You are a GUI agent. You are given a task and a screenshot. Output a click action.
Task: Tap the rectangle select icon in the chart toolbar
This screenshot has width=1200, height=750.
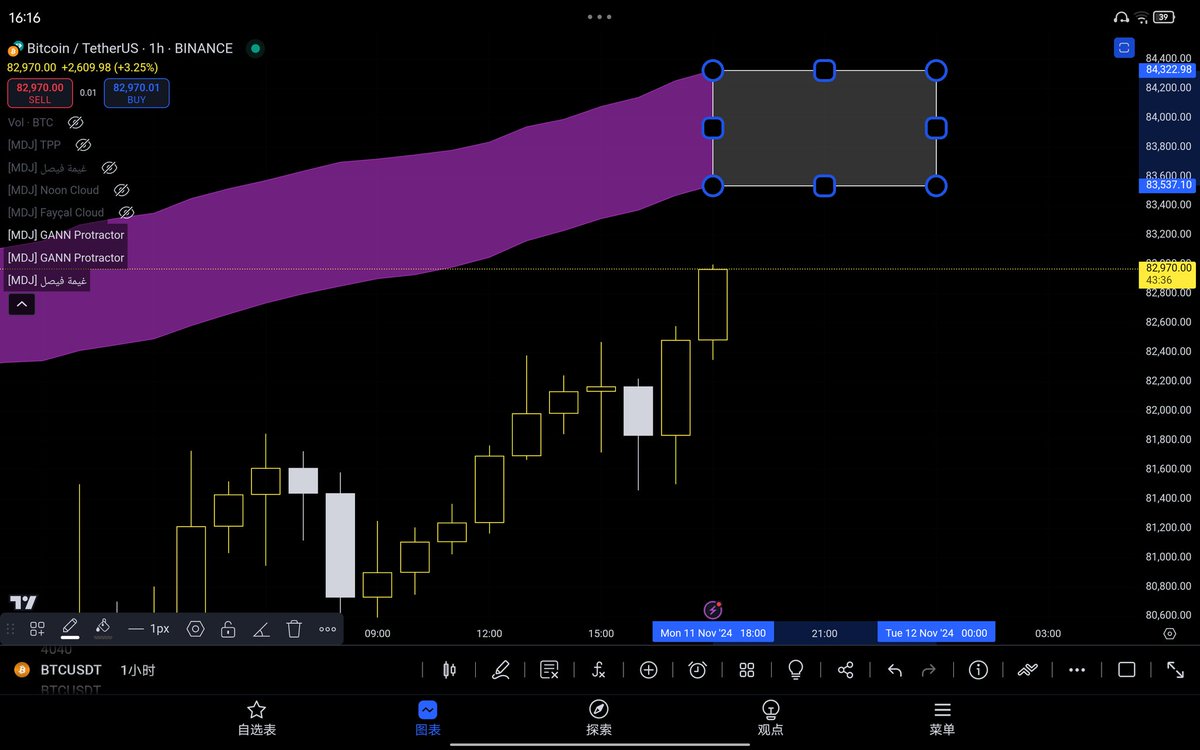(1126, 670)
